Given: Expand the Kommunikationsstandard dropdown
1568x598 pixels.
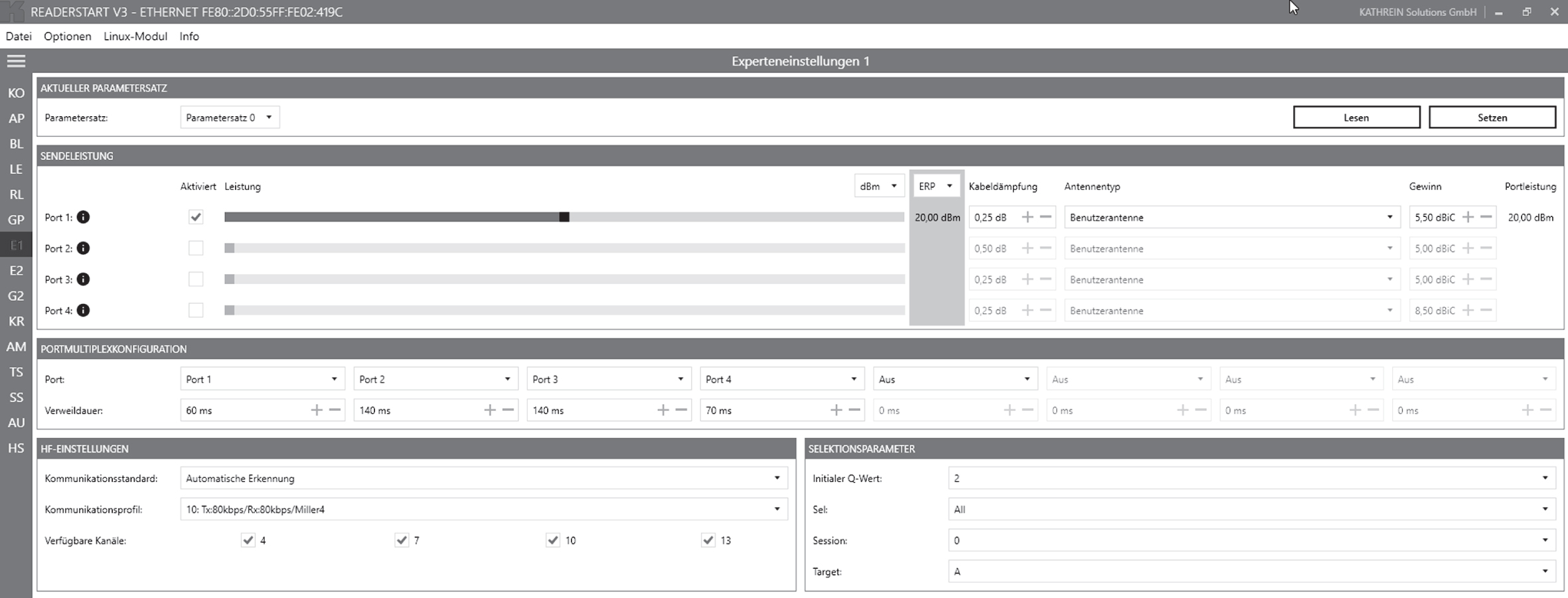Looking at the screenshot, I should 484,478.
